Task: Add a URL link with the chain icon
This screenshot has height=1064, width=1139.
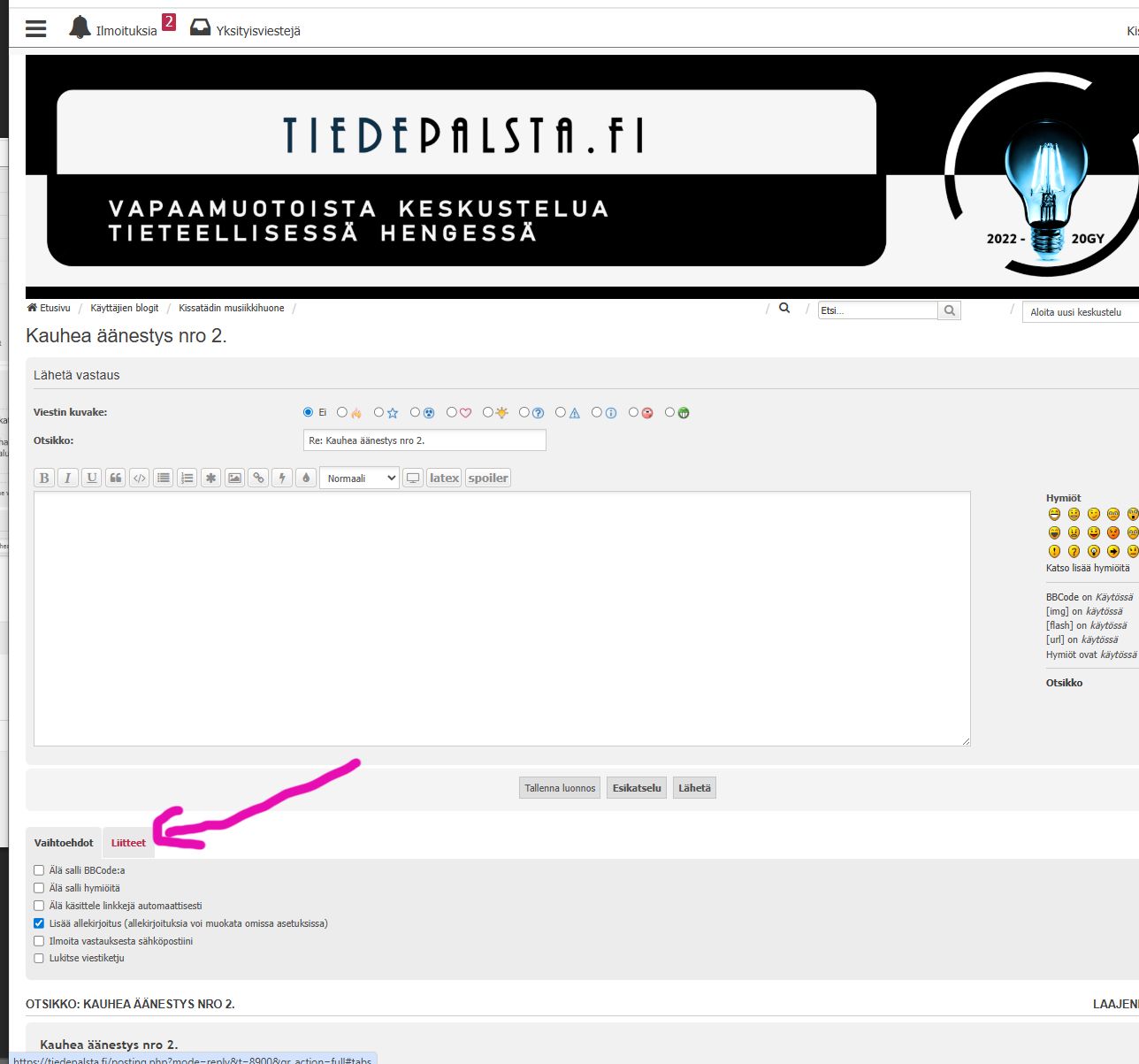Action: [258, 478]
